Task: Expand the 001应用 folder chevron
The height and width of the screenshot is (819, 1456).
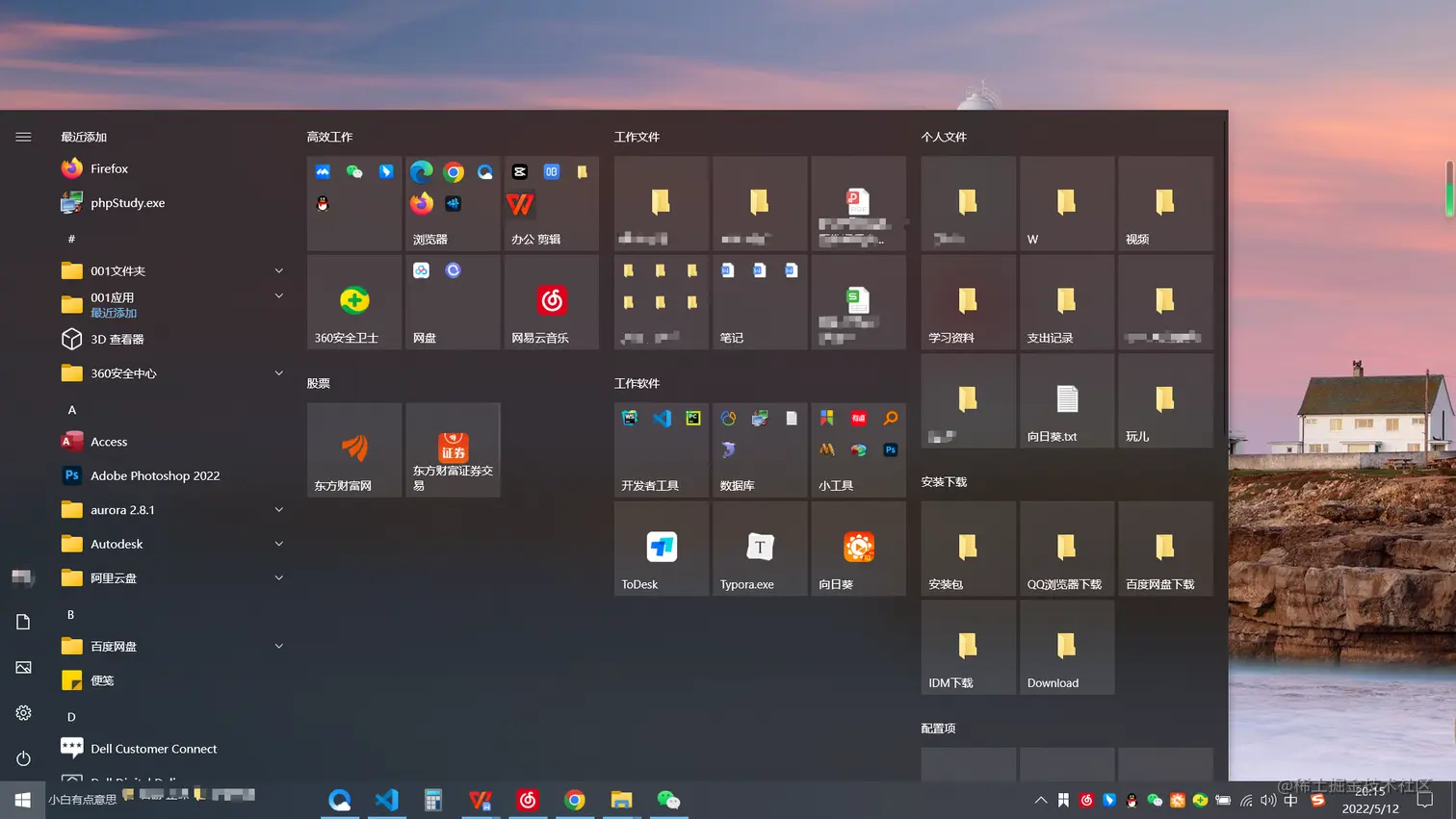Action: pos(279,296)
